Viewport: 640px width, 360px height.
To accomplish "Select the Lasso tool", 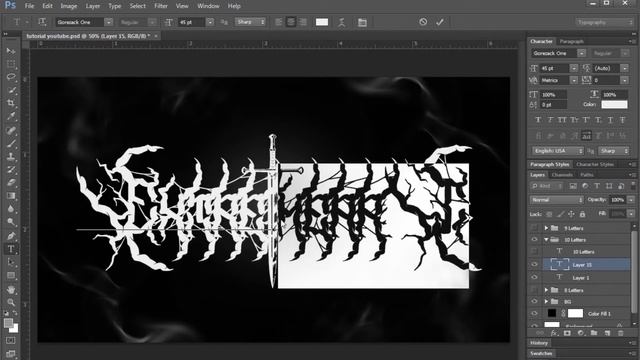I will (11, 77).
